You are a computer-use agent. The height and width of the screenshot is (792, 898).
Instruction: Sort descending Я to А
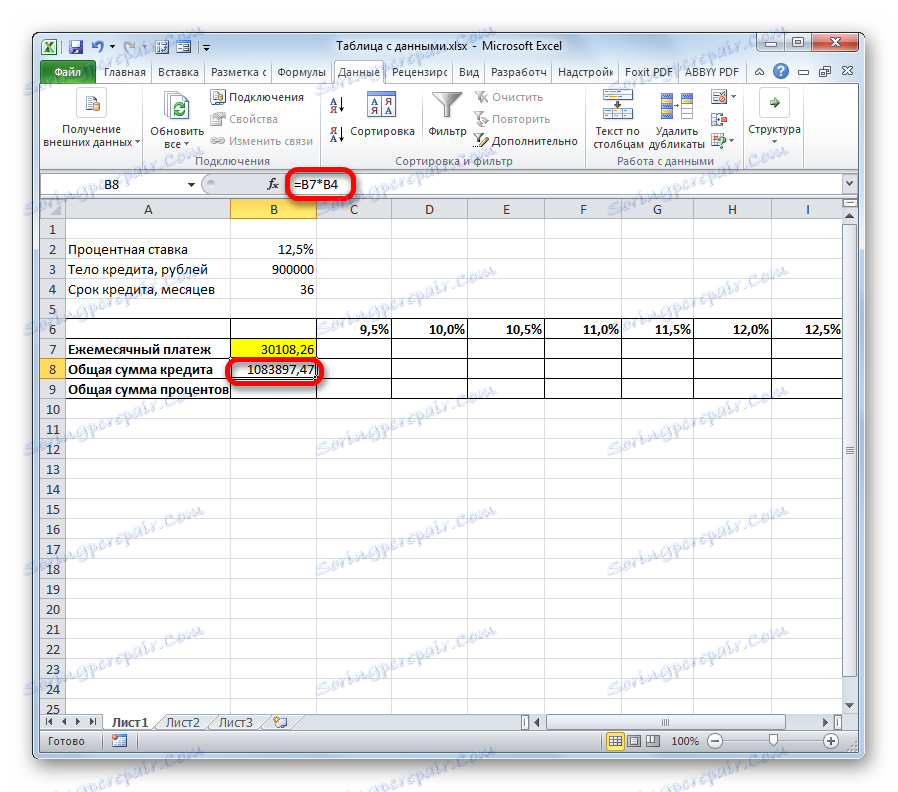coord(337,134)
